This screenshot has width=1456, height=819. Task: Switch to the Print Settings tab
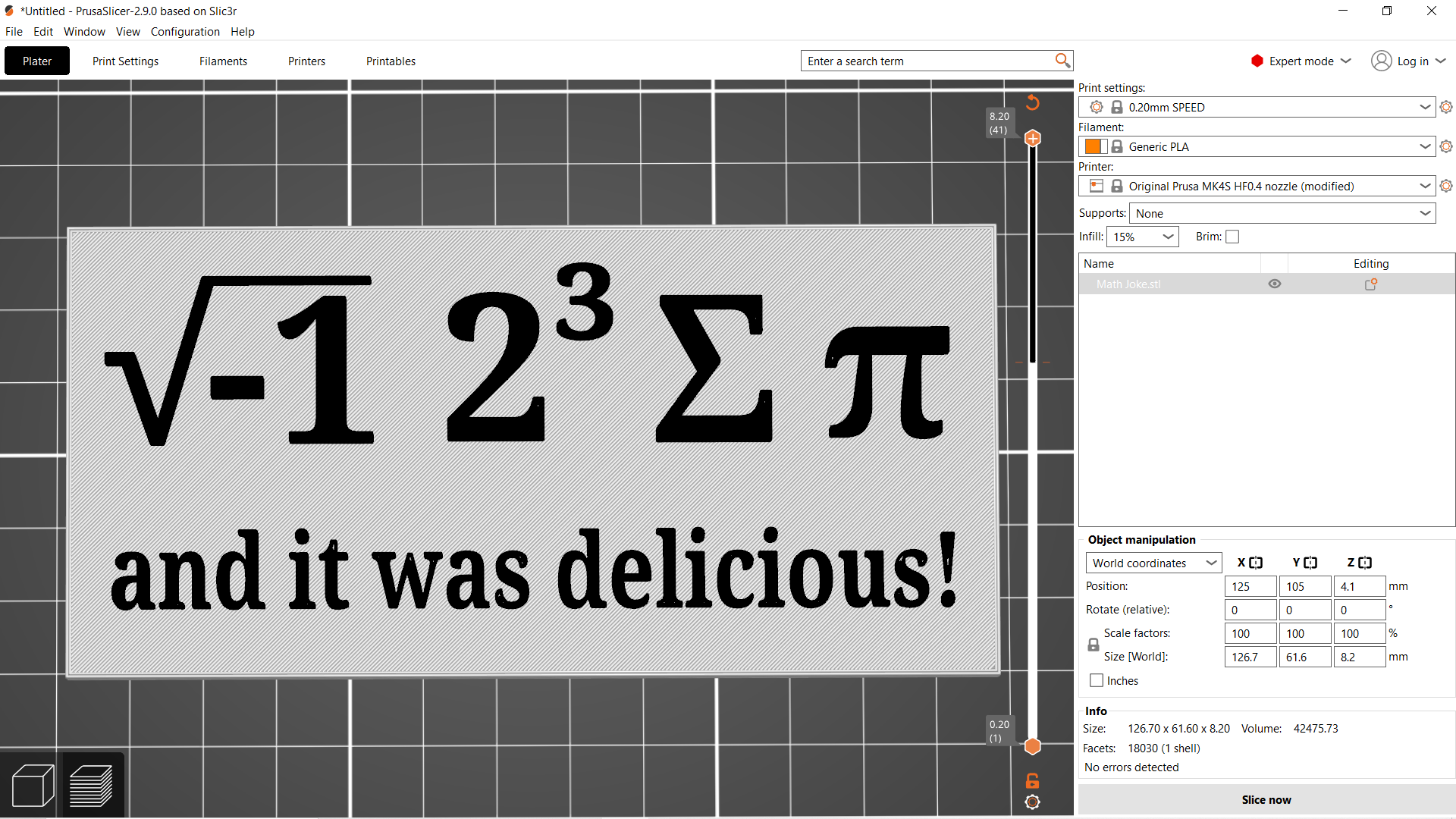coord(126,61)
